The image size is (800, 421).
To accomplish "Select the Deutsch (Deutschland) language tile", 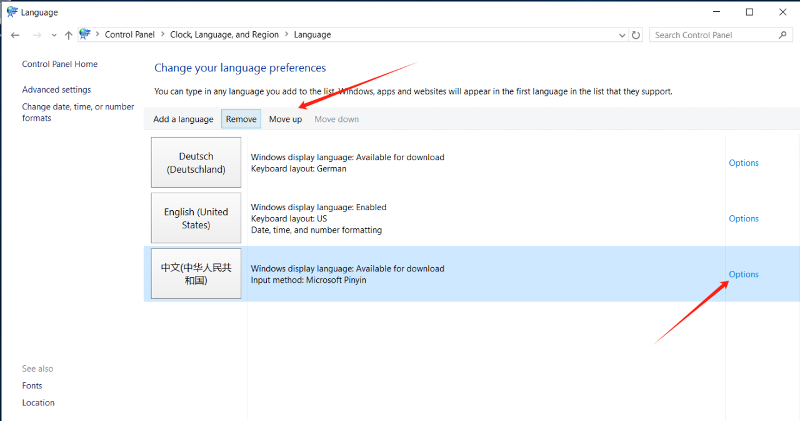I will (x=196, y=162).
